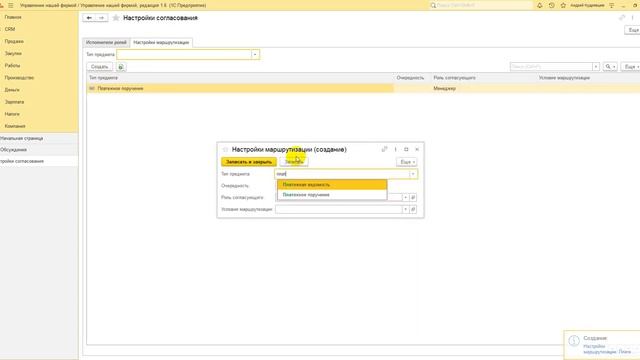Click the green copy icon next to Создать
This screenshot has height=360, width=640.
click(x=121, y=67)
